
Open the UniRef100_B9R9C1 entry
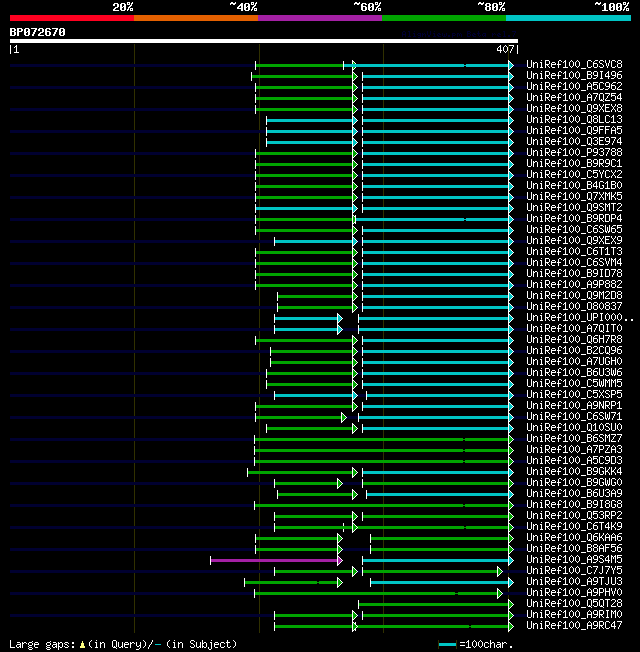pyautogui.click(x=574, y=163)
